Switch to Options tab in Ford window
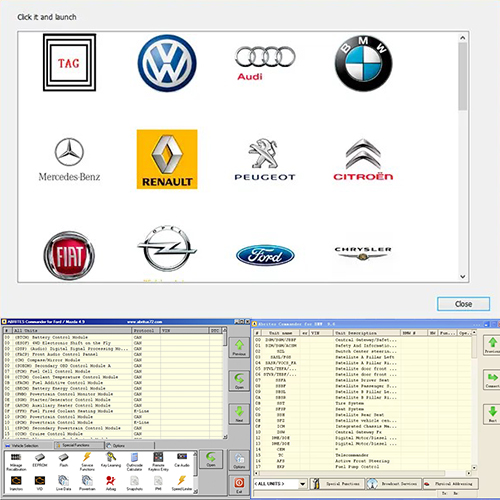The width and height of the screenshot is (500, 500). 130,445
